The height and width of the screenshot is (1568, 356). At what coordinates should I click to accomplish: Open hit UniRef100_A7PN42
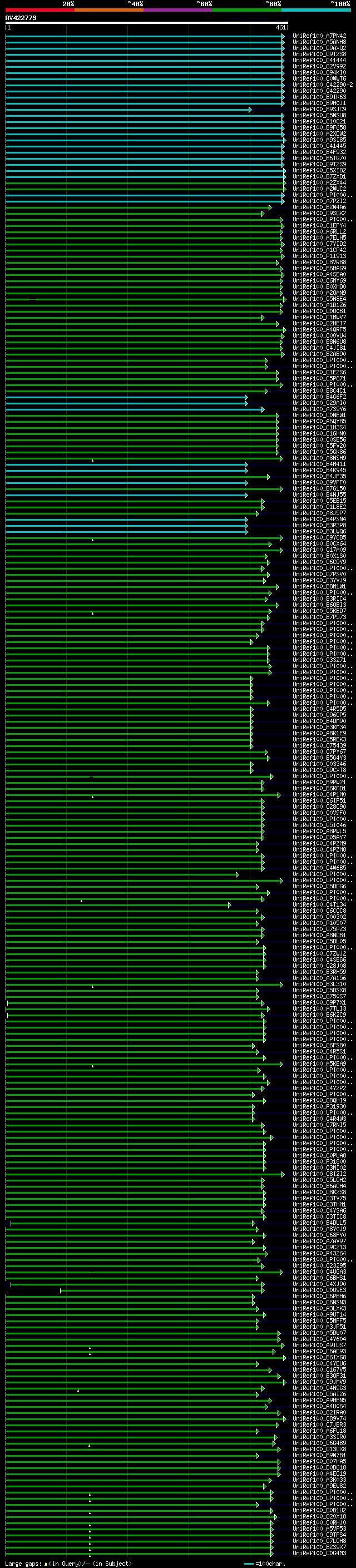pos(319,36)
